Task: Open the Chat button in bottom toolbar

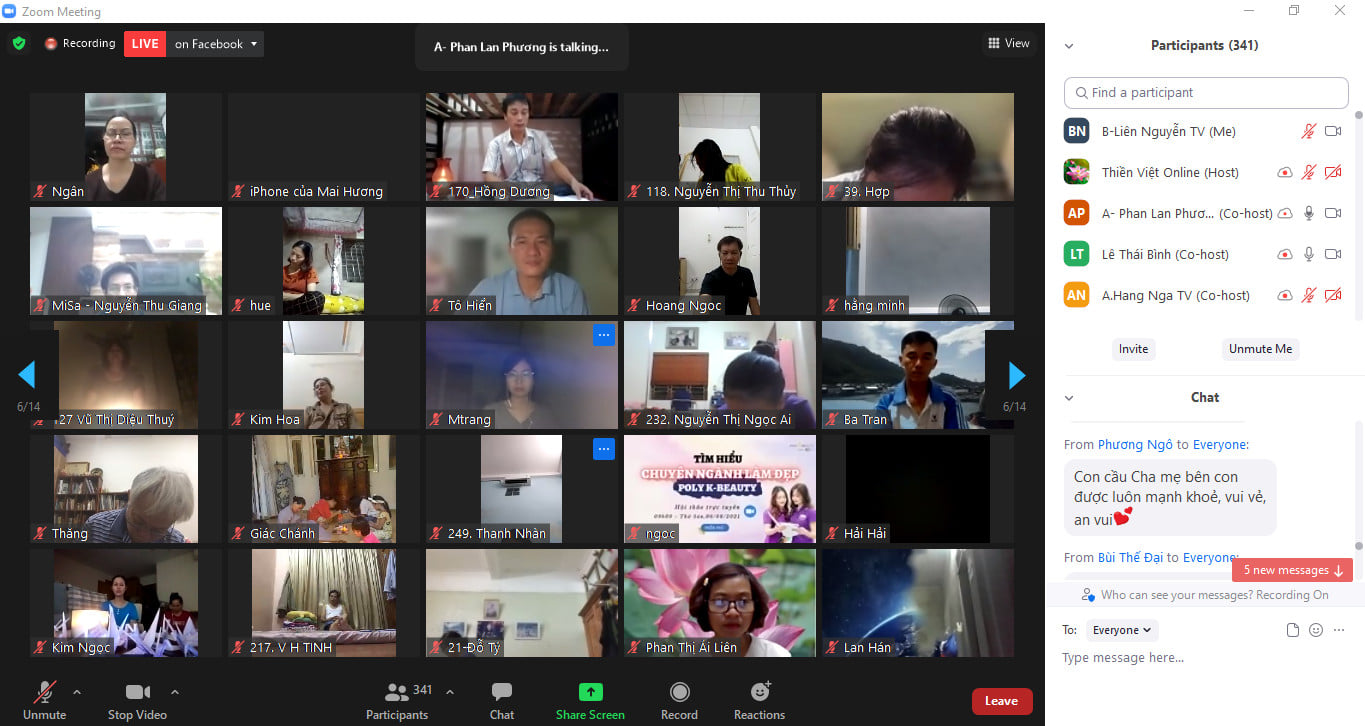Action: click(x=502, y=701)
